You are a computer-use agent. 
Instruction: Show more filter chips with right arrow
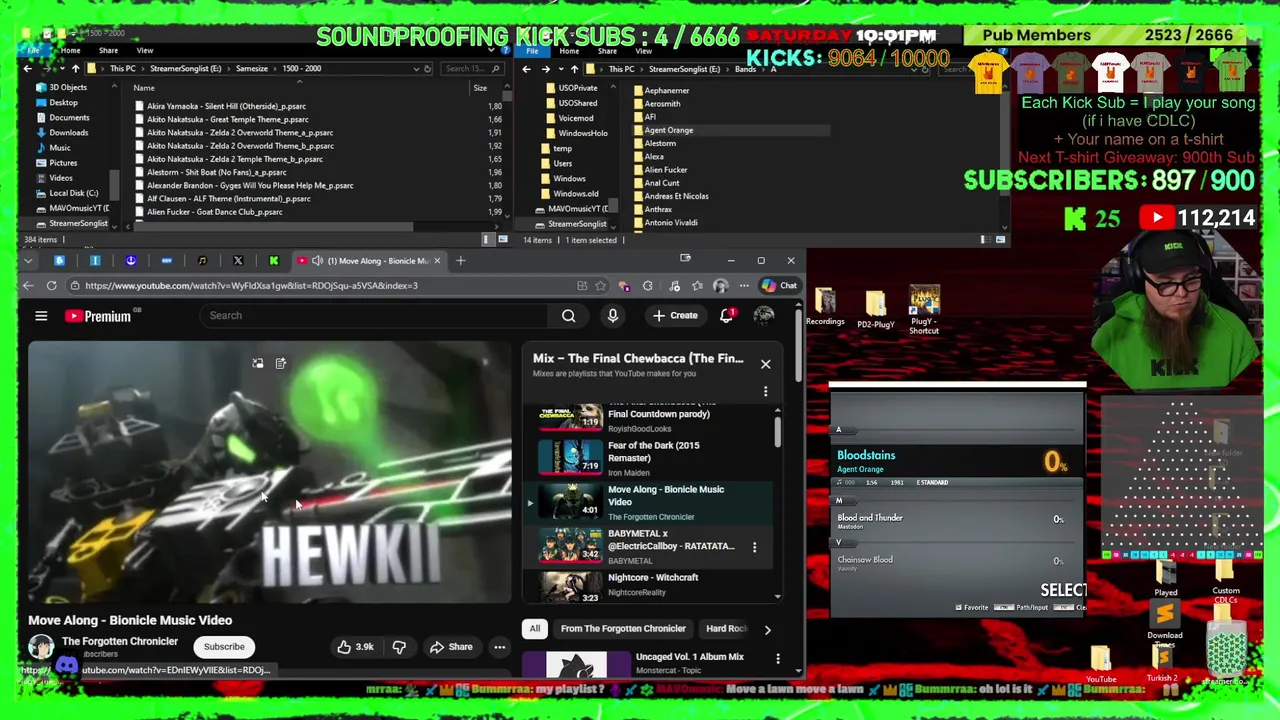767,630
